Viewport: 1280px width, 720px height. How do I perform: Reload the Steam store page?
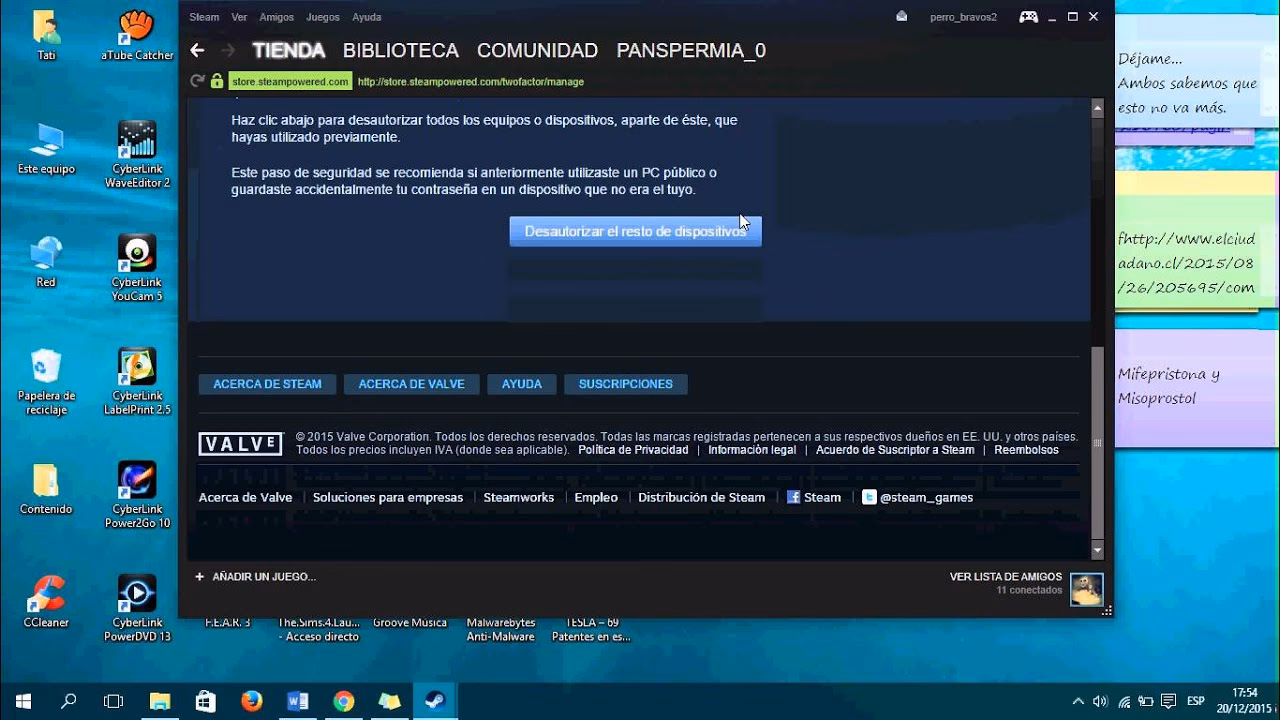point(198,81)
